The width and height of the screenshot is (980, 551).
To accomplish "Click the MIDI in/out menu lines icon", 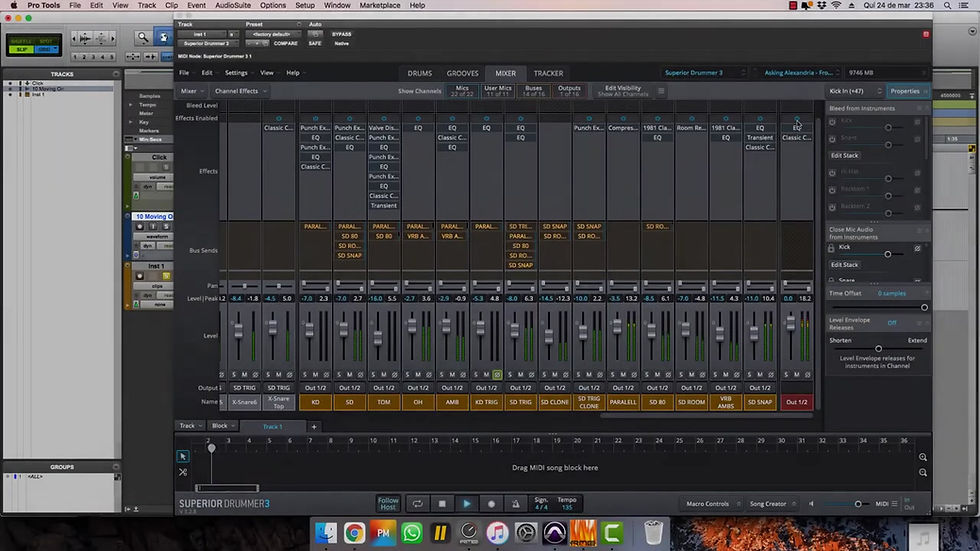I will 895,504.
